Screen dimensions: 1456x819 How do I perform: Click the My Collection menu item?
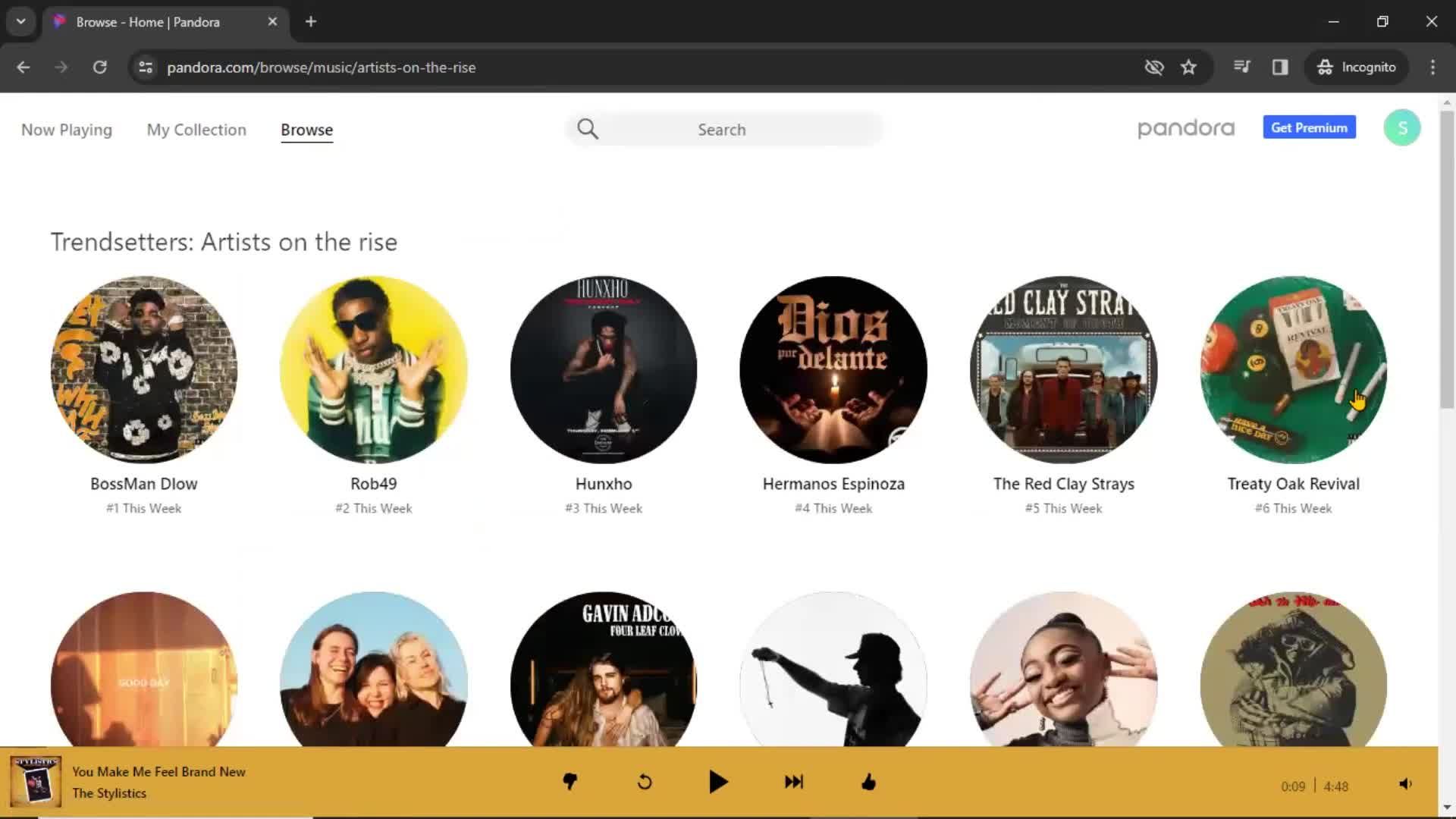coord(196,129)
